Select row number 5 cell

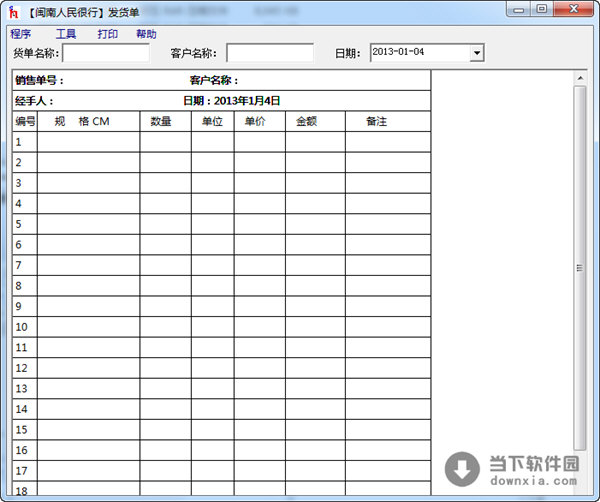pyautogui.click(x=25, y=224)
